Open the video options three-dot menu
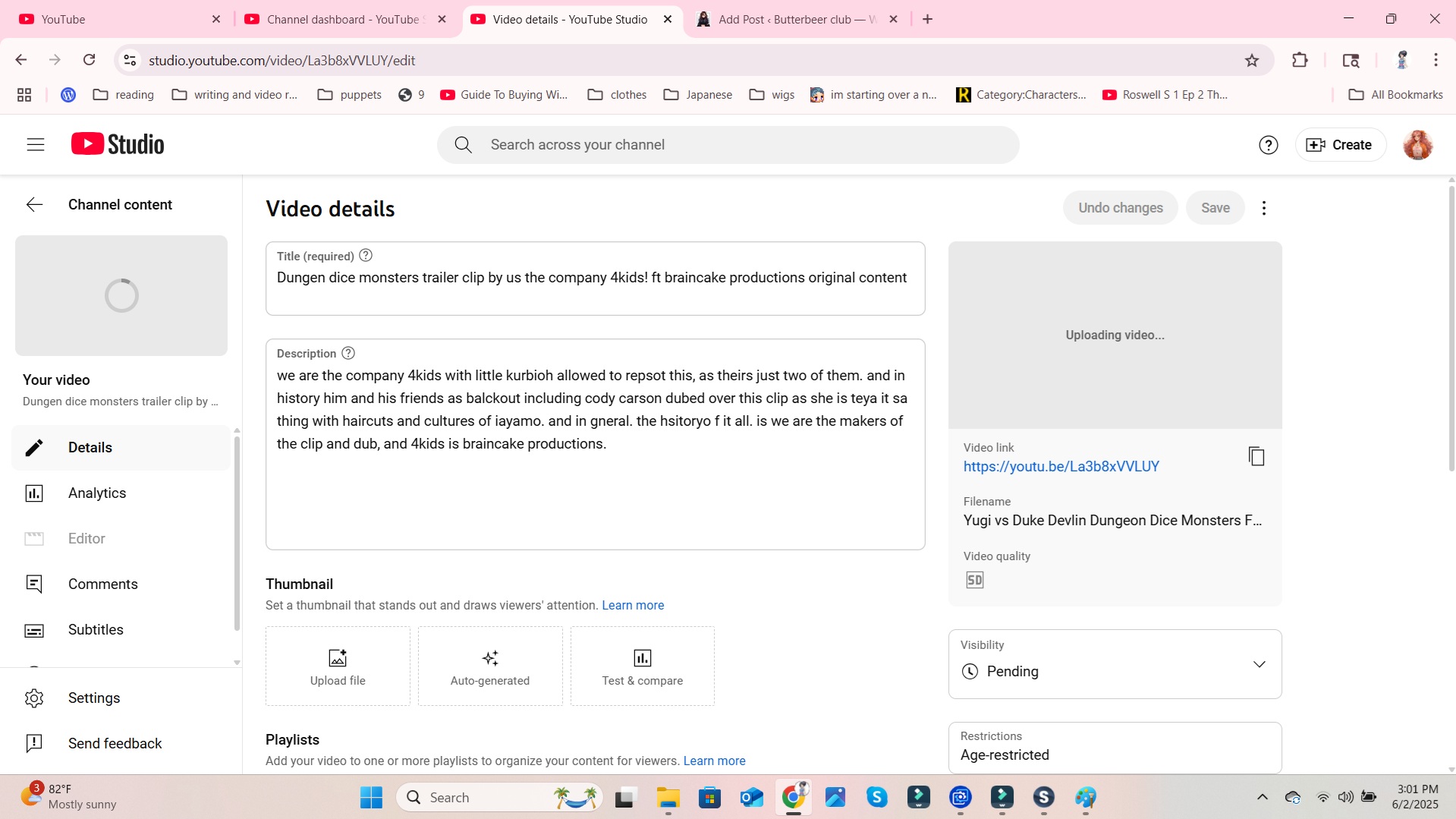Screen dimensions: 1456x819 (x=1263, y=208)
